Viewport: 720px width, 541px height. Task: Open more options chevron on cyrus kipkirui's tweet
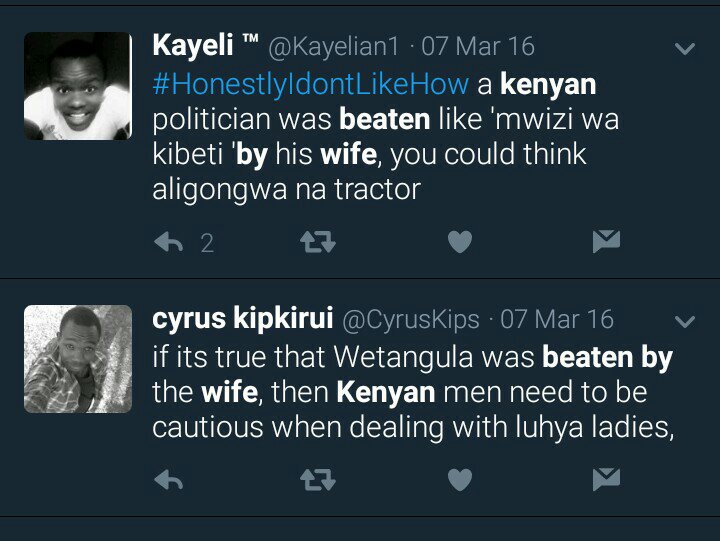[x=685, y=322]
